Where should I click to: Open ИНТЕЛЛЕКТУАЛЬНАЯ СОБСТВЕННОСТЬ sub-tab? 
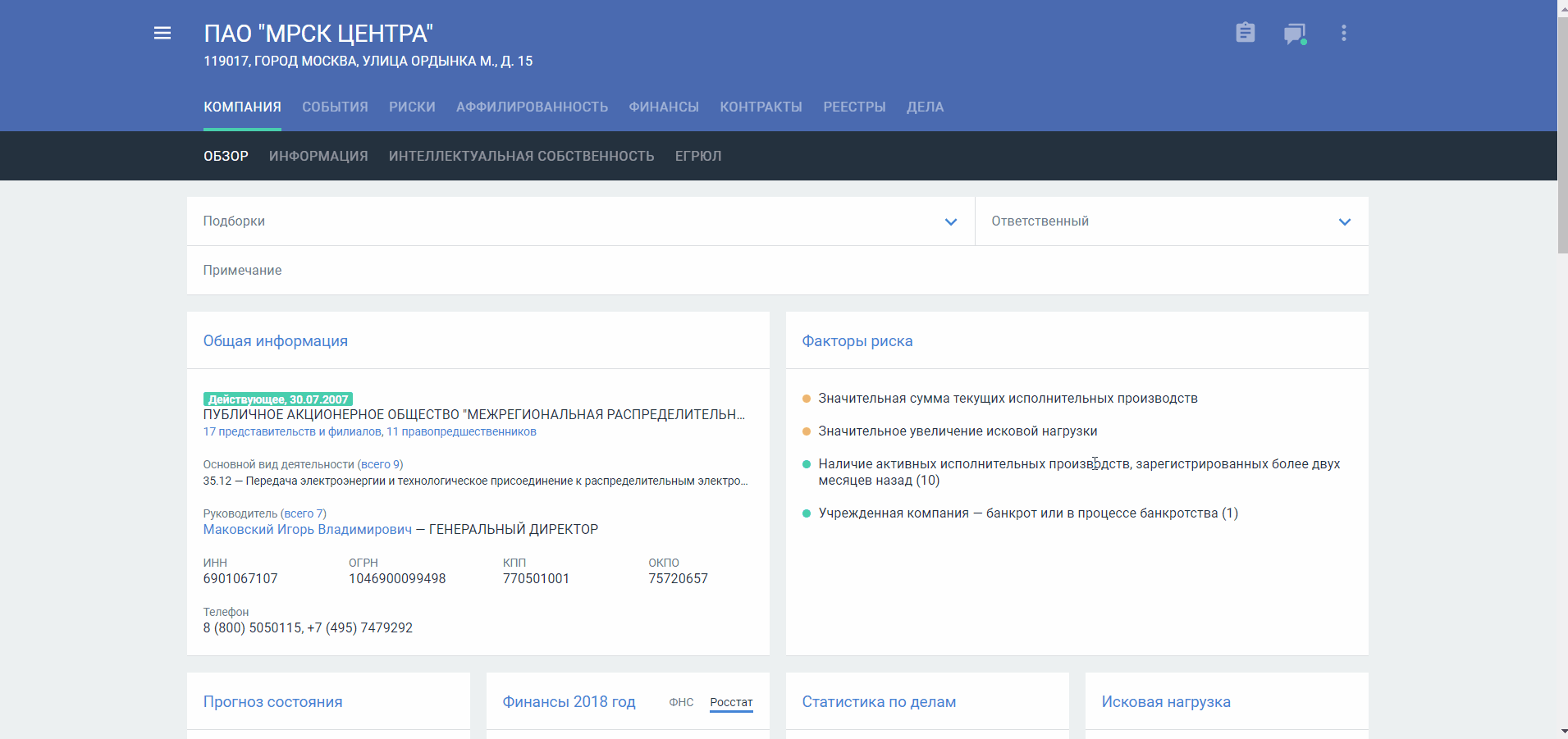[522, 156]
